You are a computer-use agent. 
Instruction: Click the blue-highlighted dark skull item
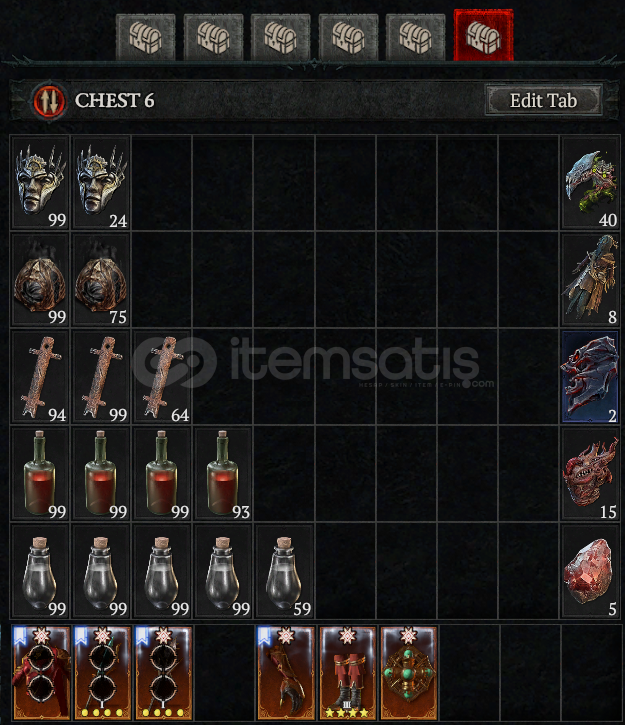coord(590,377)
